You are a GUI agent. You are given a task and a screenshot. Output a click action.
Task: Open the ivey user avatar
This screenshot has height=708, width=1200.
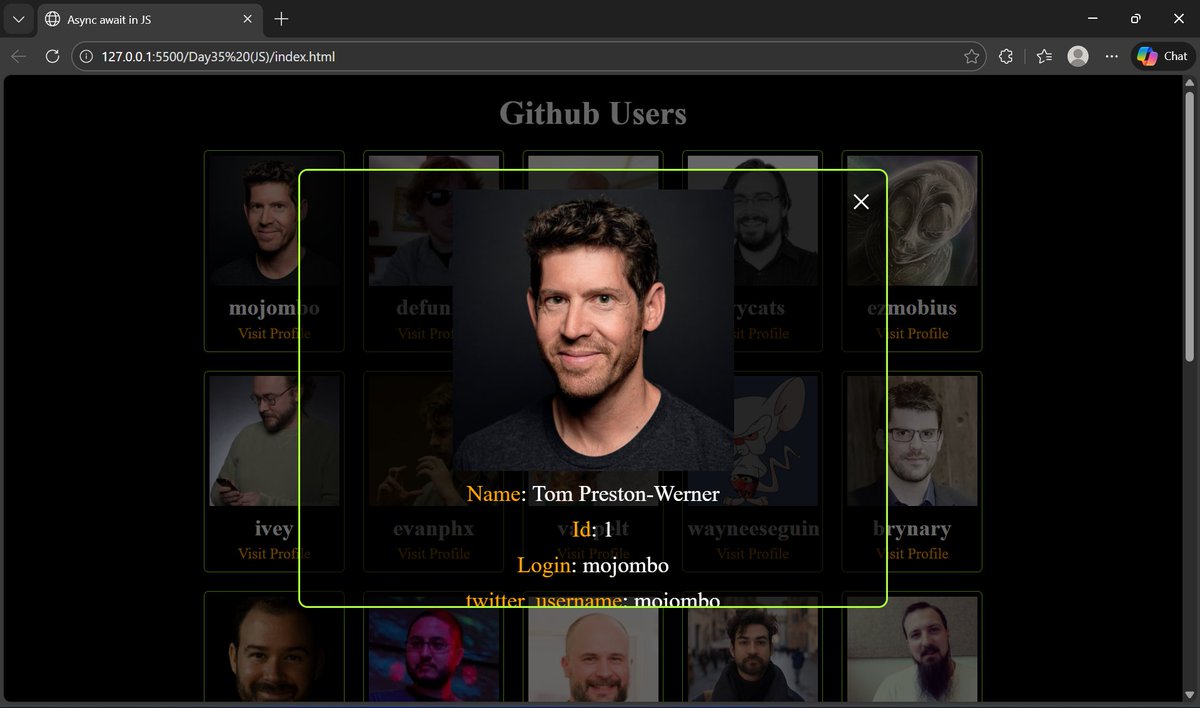[274, 441]
